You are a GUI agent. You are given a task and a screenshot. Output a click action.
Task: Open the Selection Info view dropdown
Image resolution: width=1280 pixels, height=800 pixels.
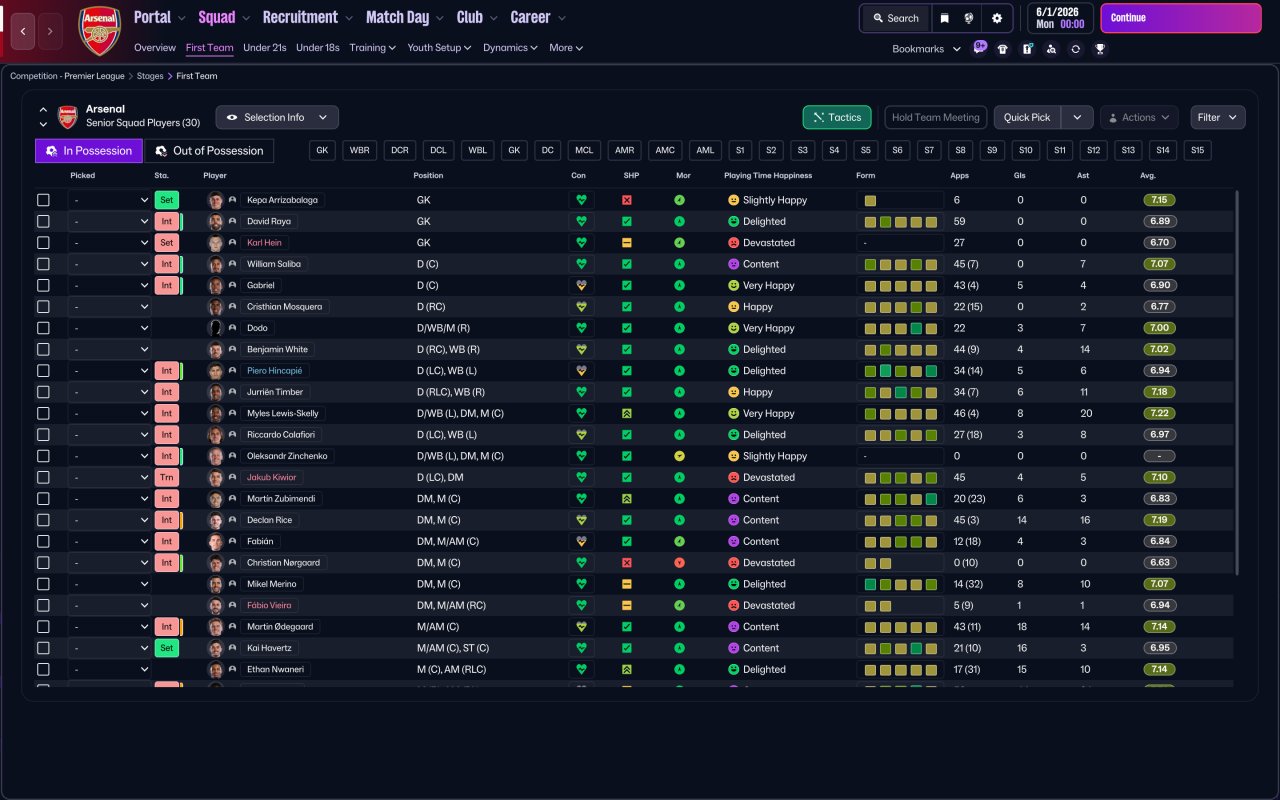click(277, 117)
